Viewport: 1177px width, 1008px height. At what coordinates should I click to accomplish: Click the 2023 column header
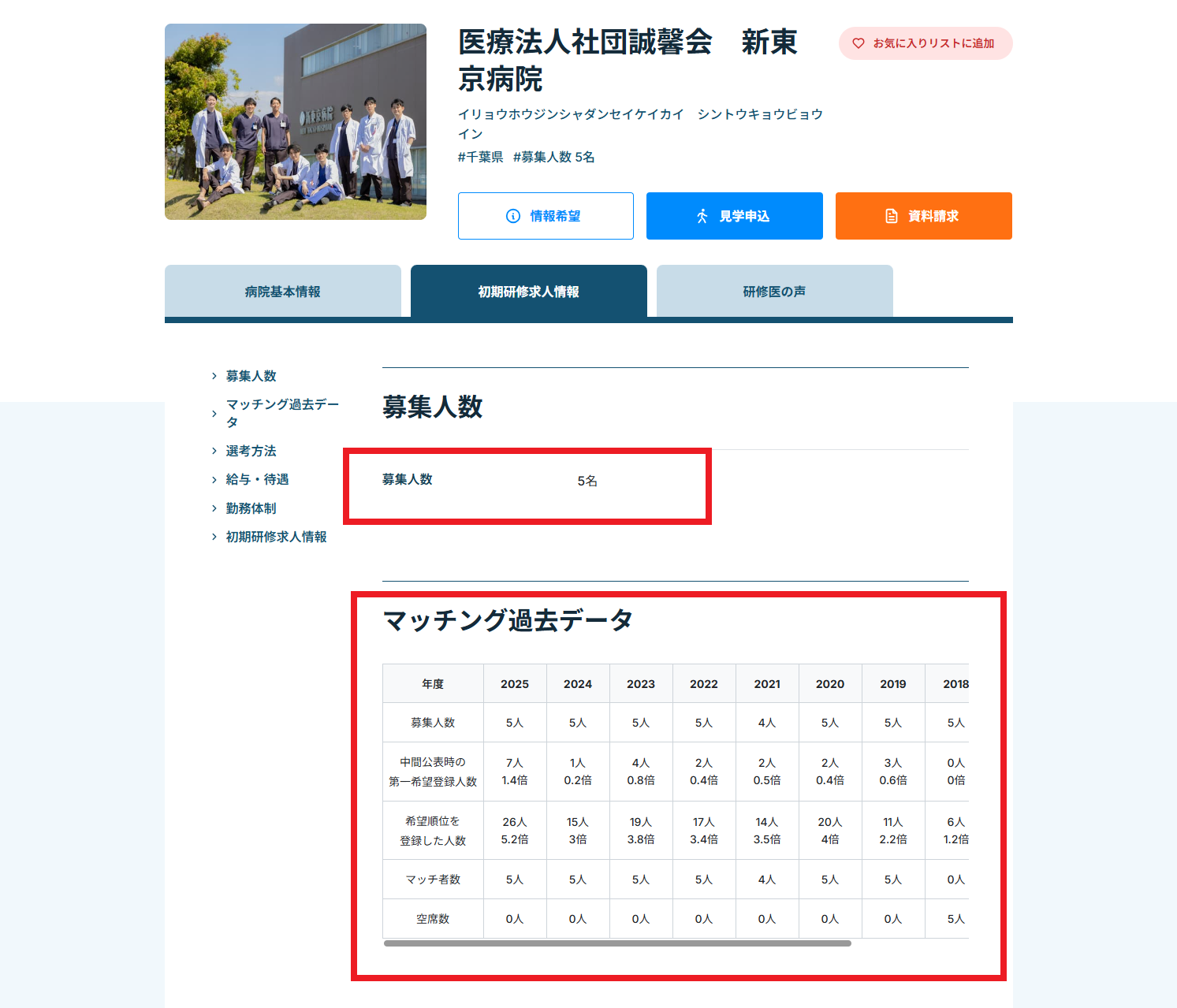(x=641, y=683)
